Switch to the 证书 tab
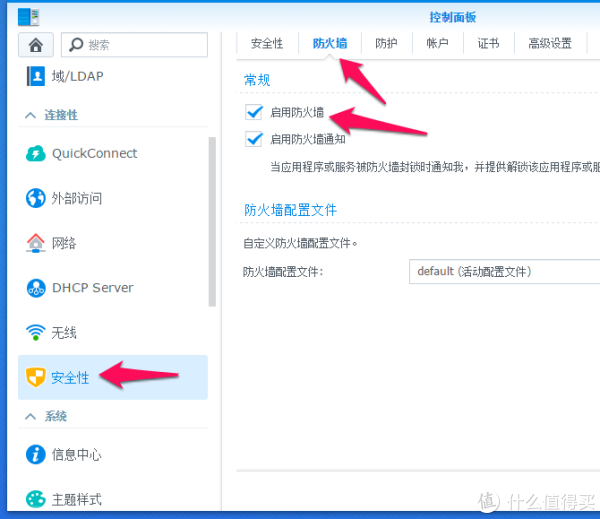 click(x=488, y=43)
